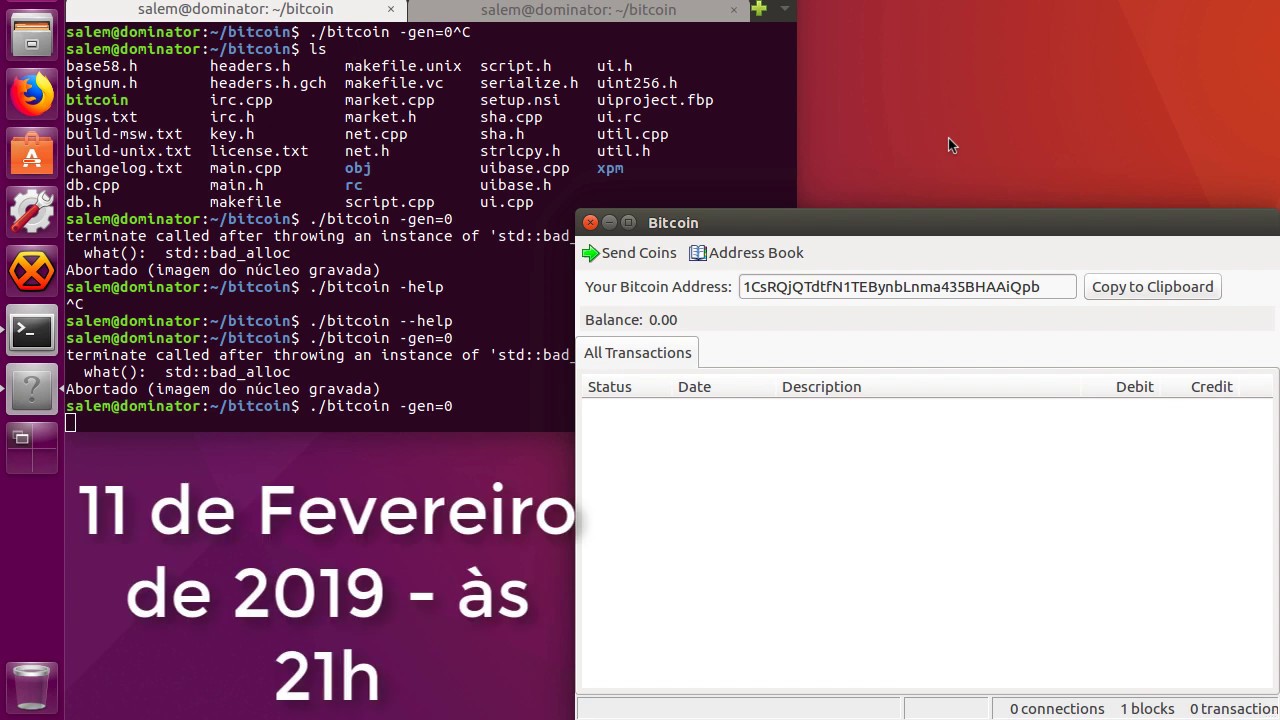Screen dimensions: 1280x720
Task: Open Address Book toolbar button
Action: pyautogui.click(x=746, y=253)
